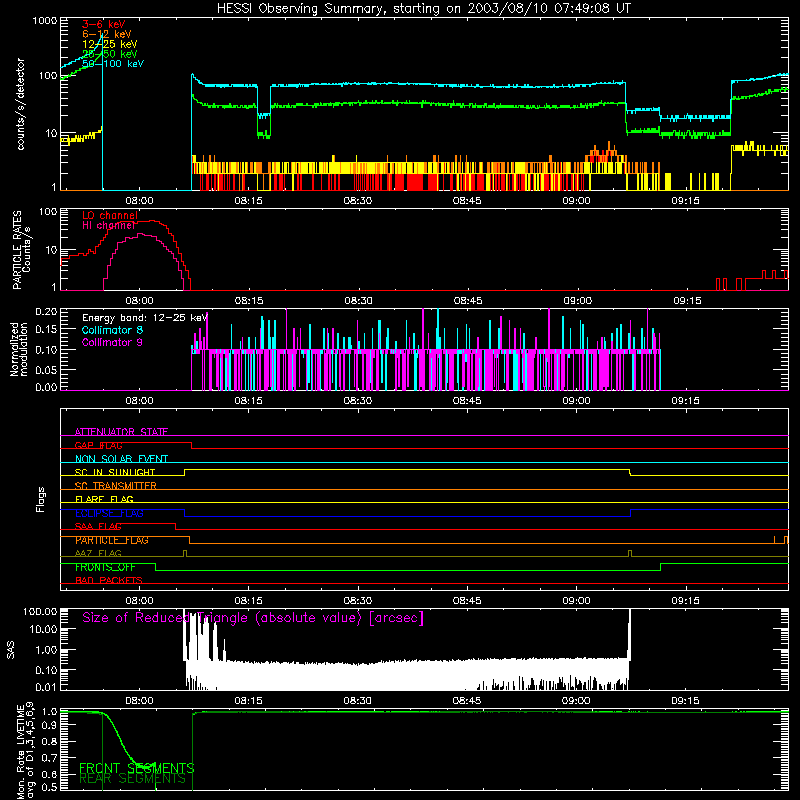The width and height of the screenshot is (800, 800).
Task: Click the 'BAD_PACKETS' flag label
Action: [109, 581]
